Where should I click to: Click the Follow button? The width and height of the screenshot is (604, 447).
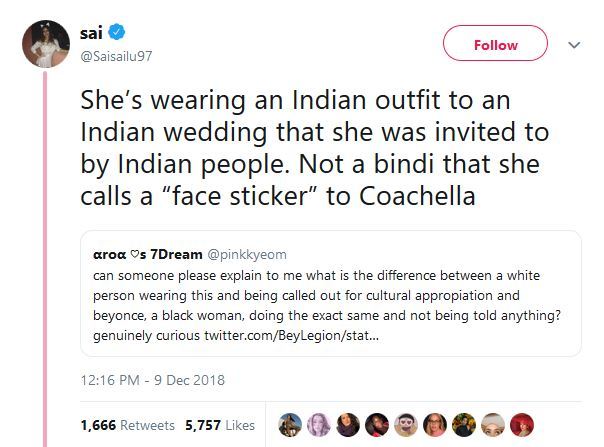[x=496, y=44]
